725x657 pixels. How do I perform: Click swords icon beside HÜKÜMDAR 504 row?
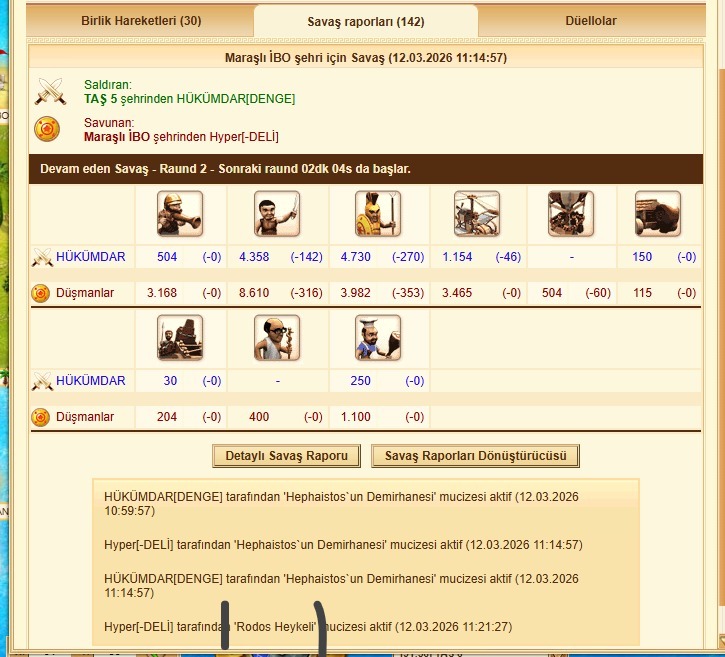42,257
